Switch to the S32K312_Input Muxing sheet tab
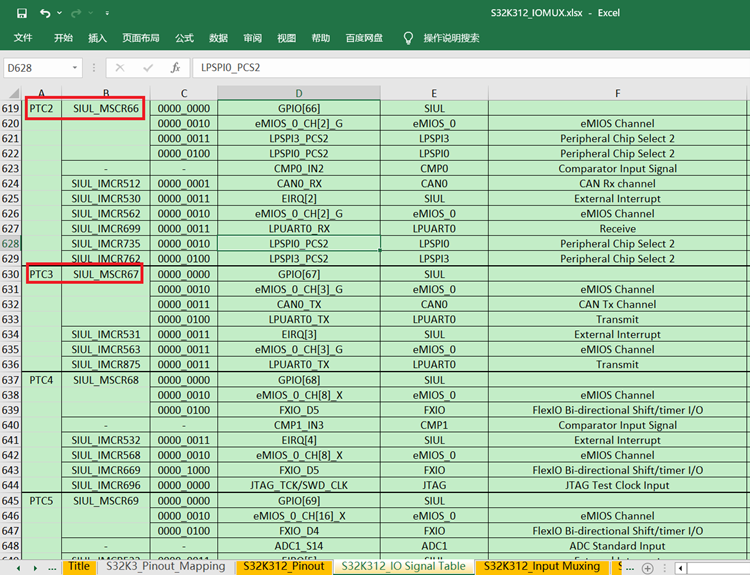This screenshot has height=575, width=750. click(541, 566)
